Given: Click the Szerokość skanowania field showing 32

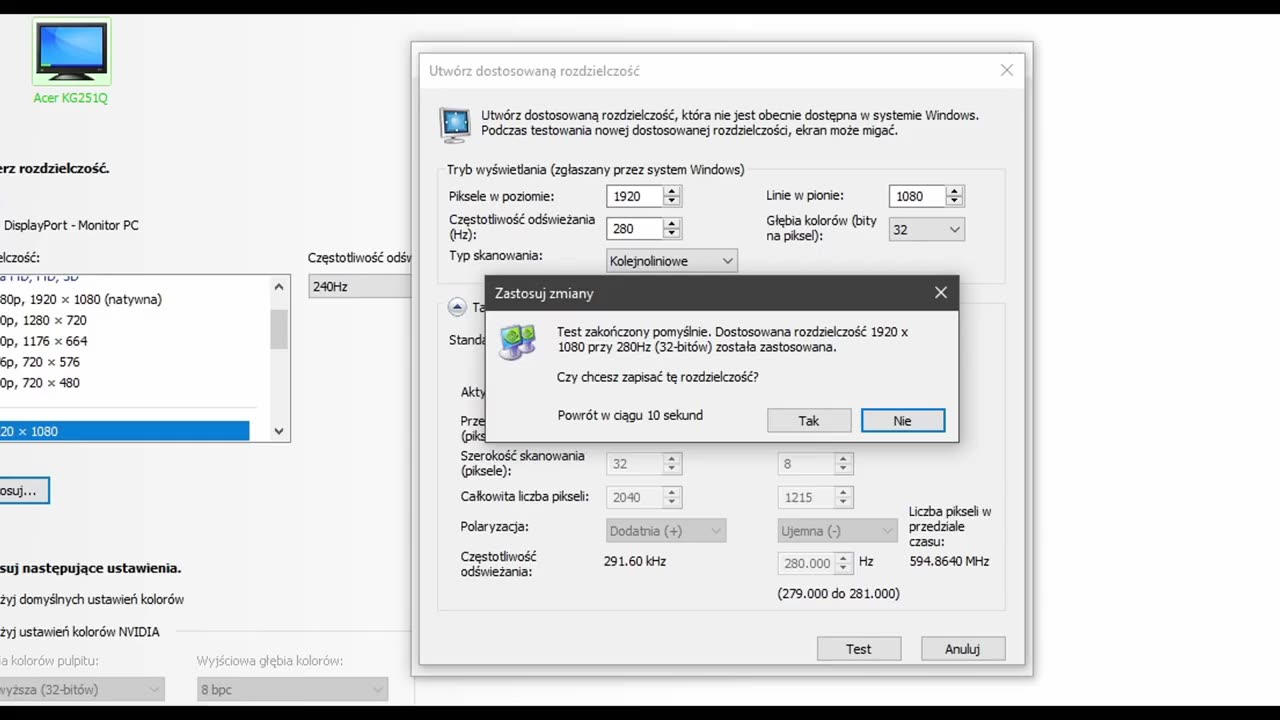Looking at the screenshot, I should tap(635, 464).
